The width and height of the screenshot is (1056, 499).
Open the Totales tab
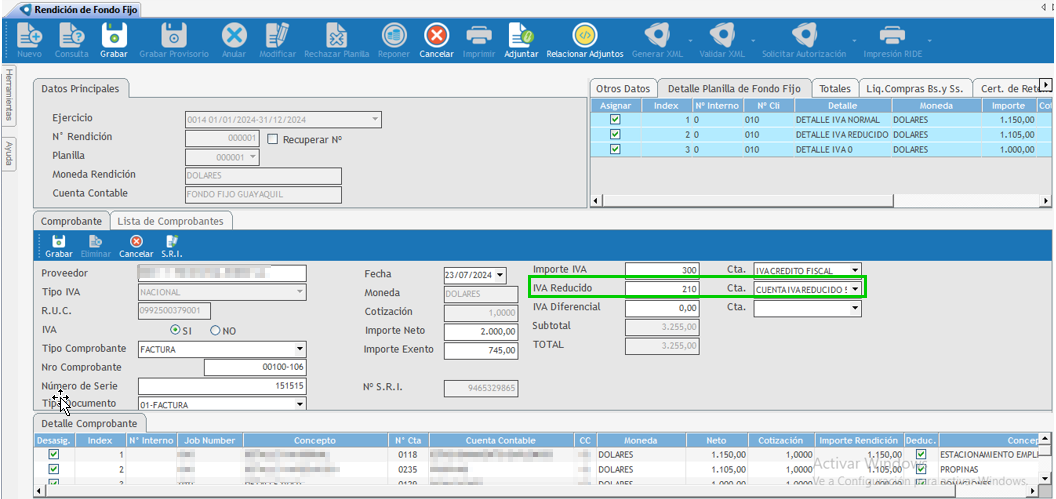835,88
